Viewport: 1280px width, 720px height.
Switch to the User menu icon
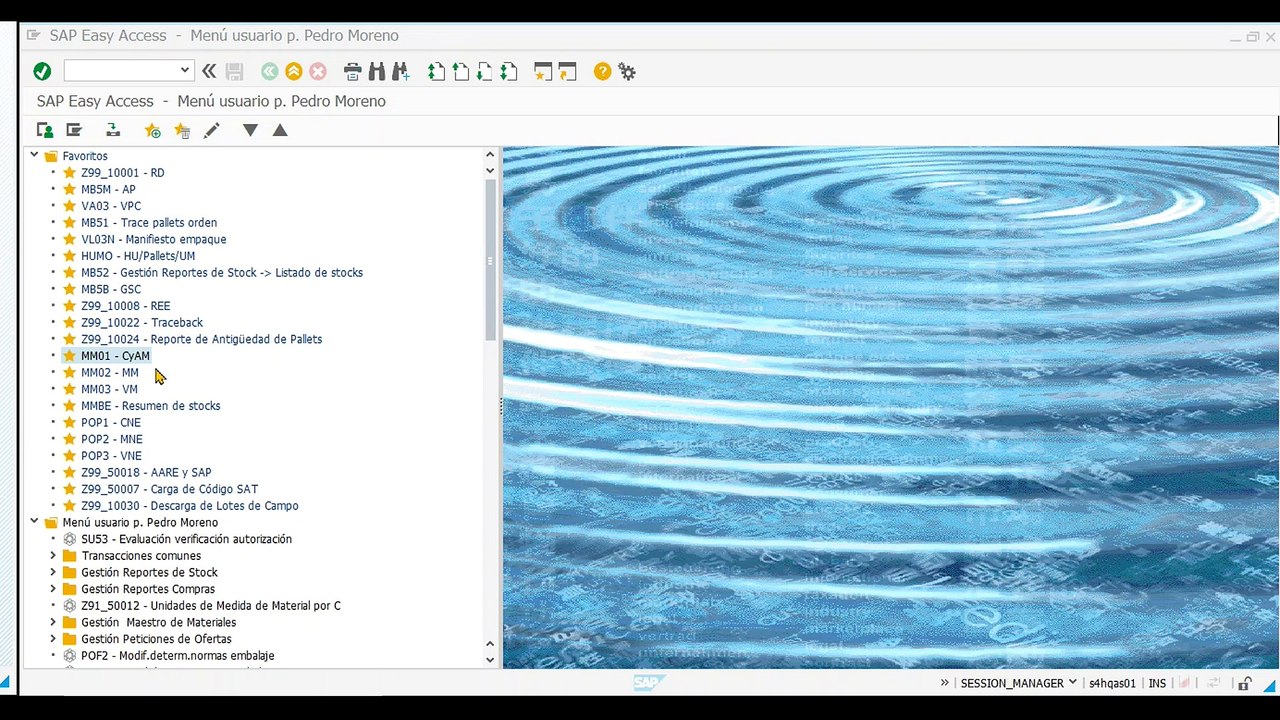tap(45, 130)
